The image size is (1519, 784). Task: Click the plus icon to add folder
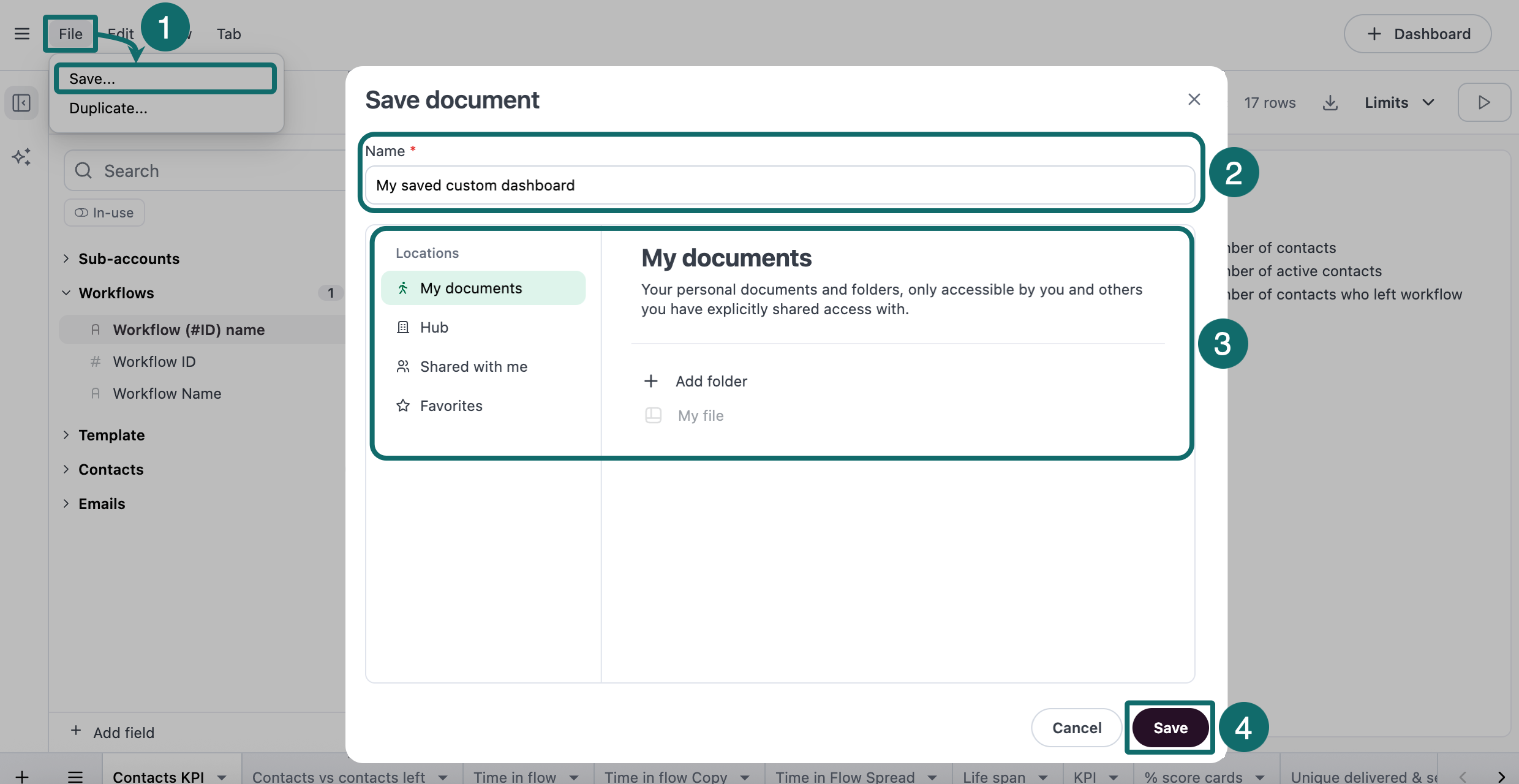coord(651,381)
